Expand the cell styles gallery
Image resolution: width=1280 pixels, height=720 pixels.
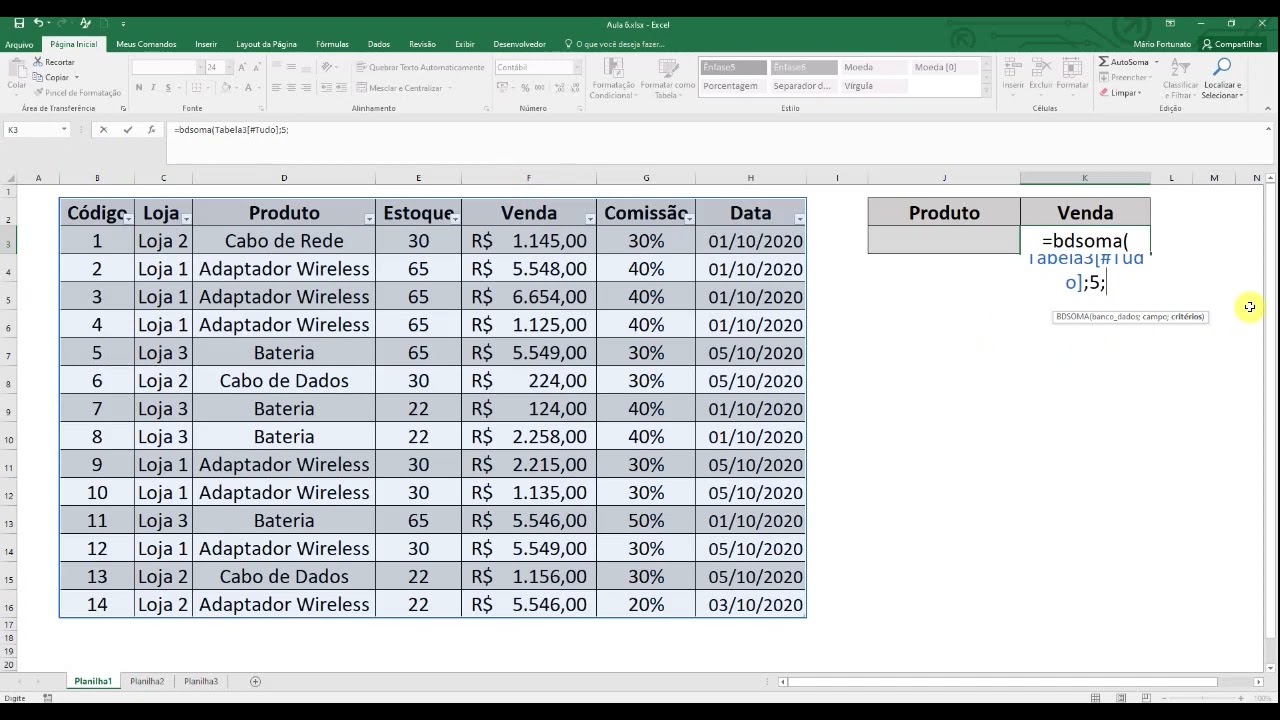985,91
